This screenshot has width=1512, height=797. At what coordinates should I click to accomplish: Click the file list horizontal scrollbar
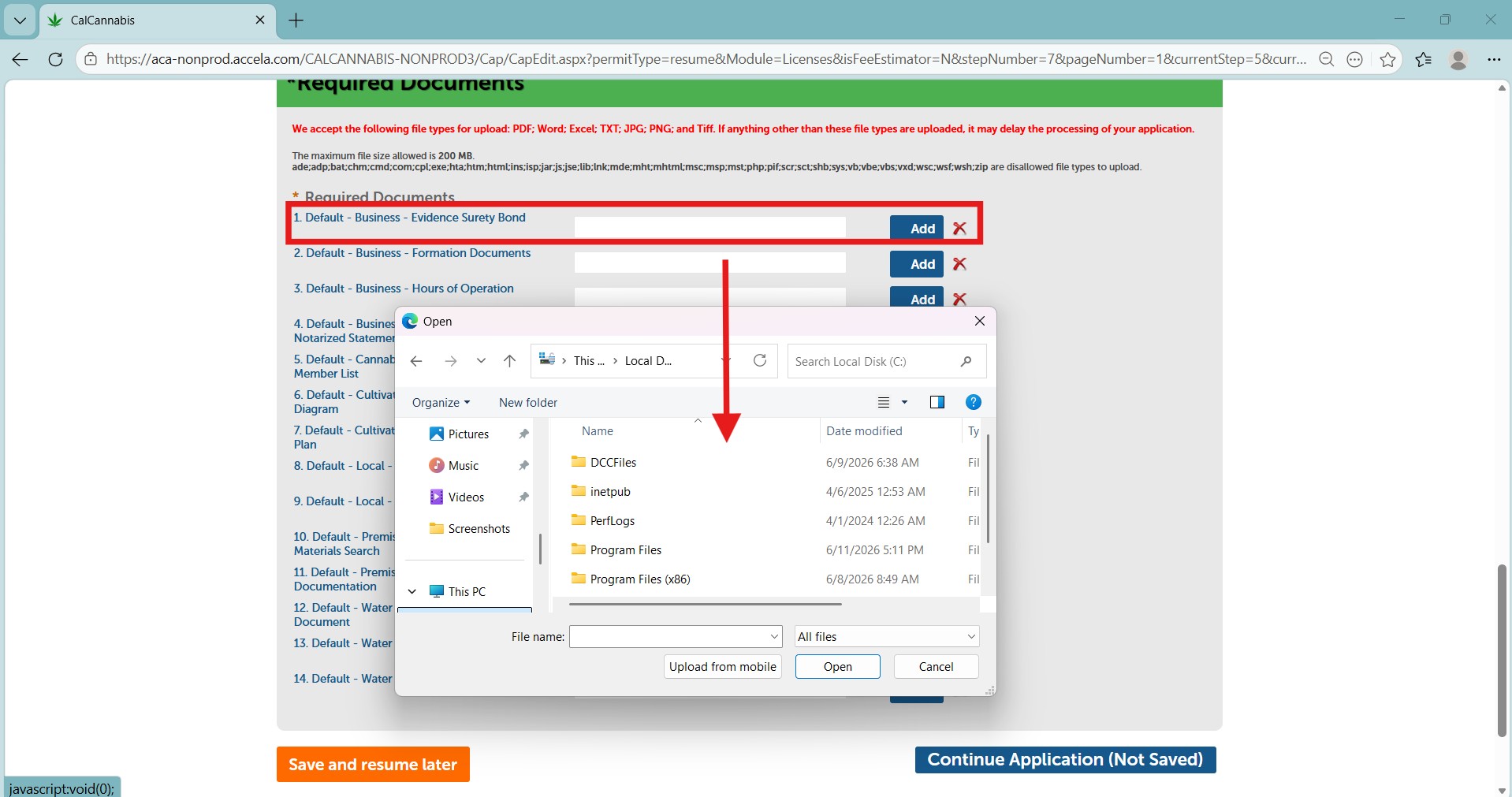pyautogui.click(x=705, y=605)
